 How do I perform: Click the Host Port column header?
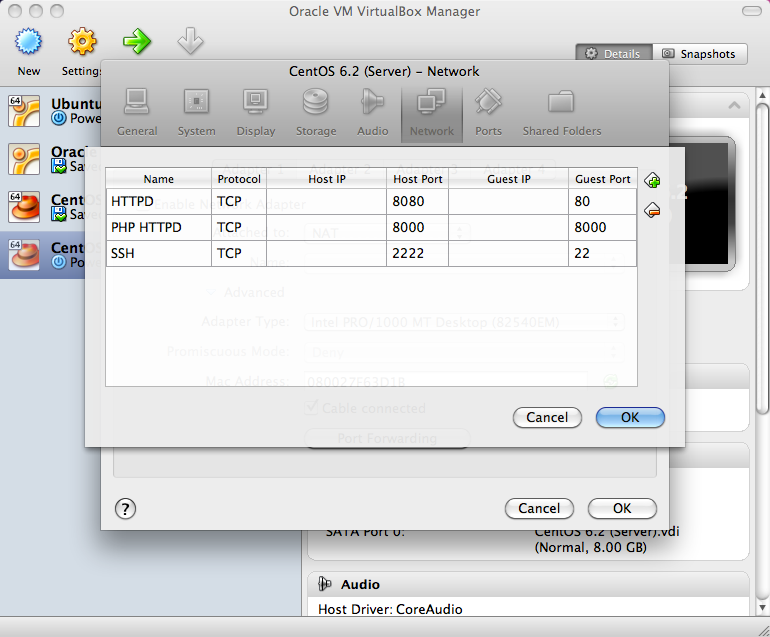pos(417,179)
